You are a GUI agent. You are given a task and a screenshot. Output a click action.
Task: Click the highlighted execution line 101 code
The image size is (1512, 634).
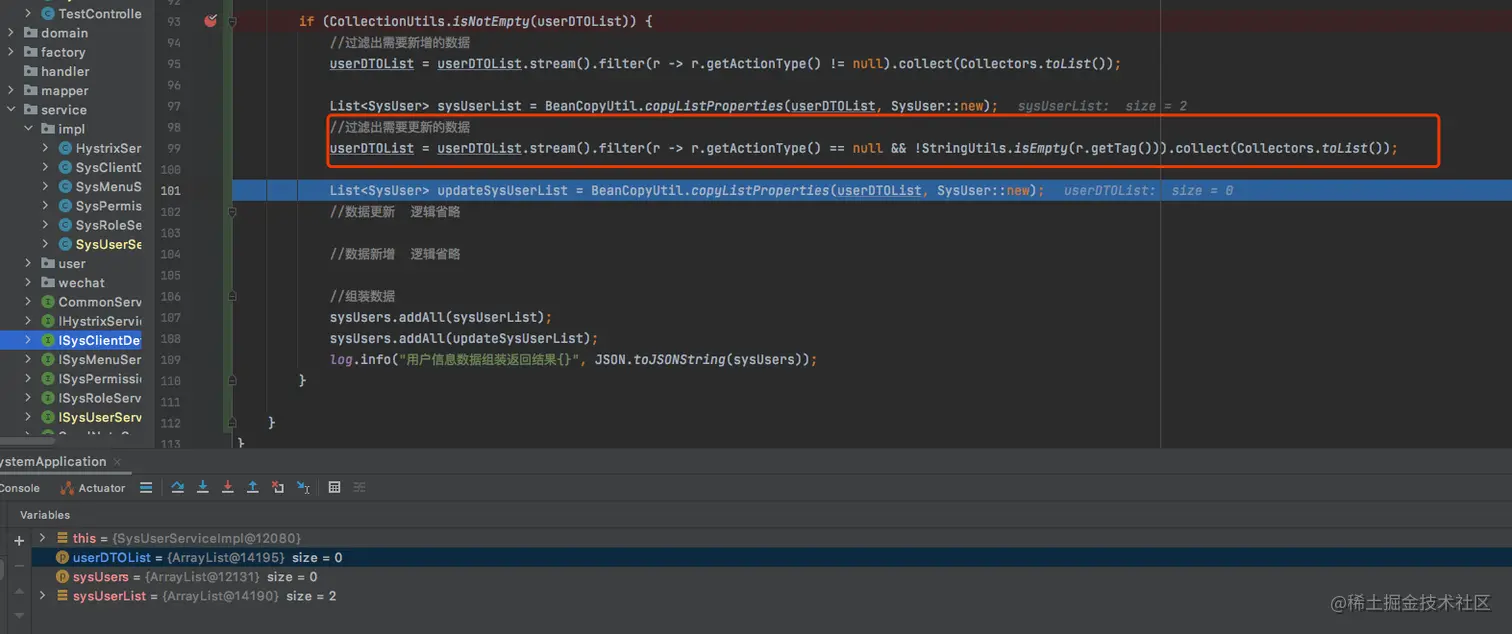pyautogui.click(x=687, y=190)
